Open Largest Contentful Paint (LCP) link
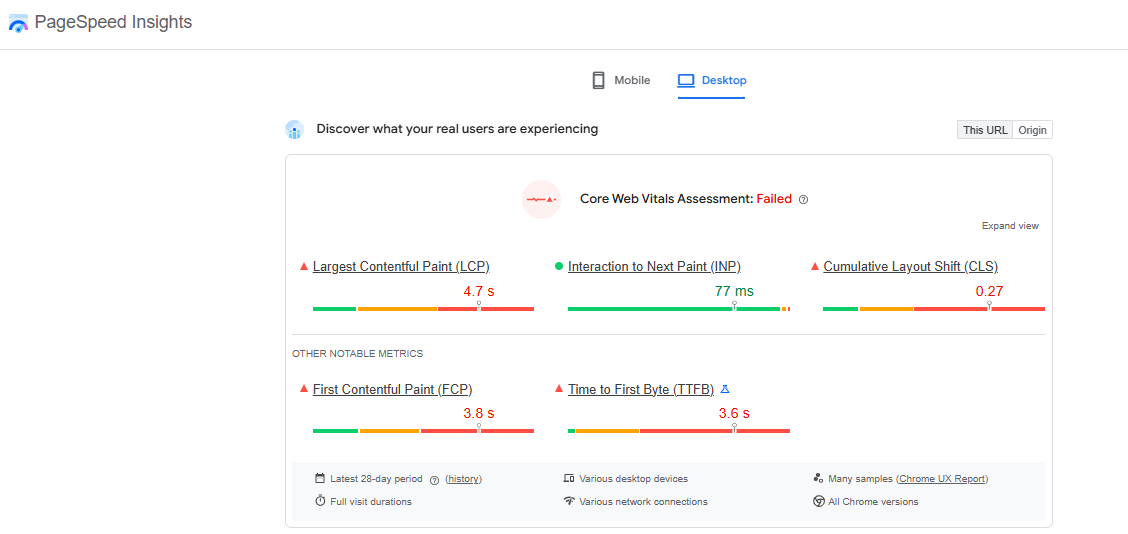This screenshot has width=1128, height=534. tap(401, 266)
